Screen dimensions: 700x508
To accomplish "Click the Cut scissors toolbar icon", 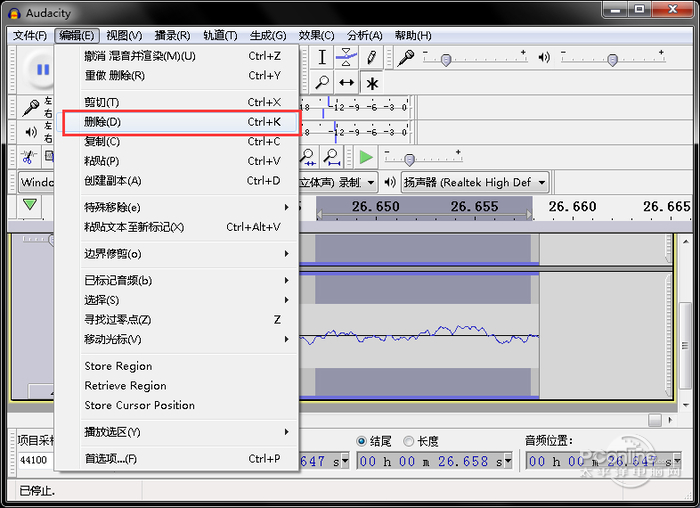I will click(28, 157).
